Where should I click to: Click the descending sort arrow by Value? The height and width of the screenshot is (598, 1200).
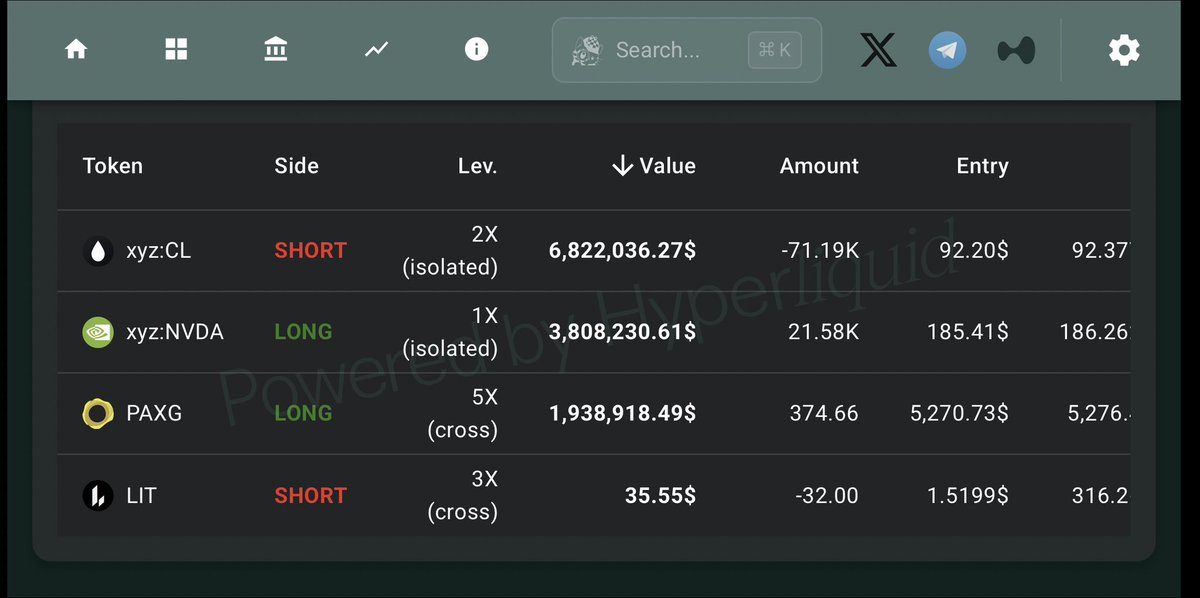coord(622,166)
